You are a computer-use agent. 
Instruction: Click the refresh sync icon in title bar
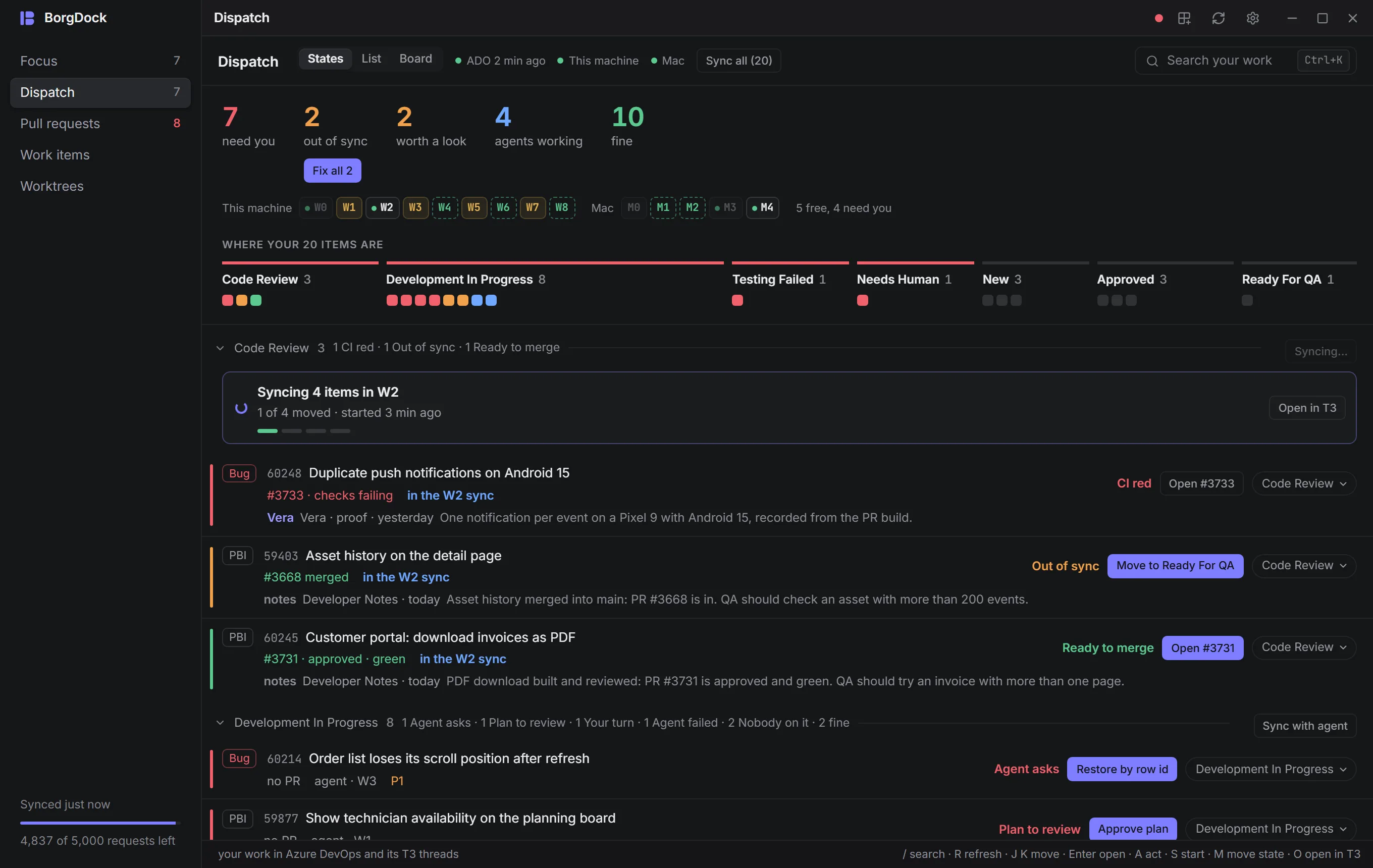click(1218, 18)
